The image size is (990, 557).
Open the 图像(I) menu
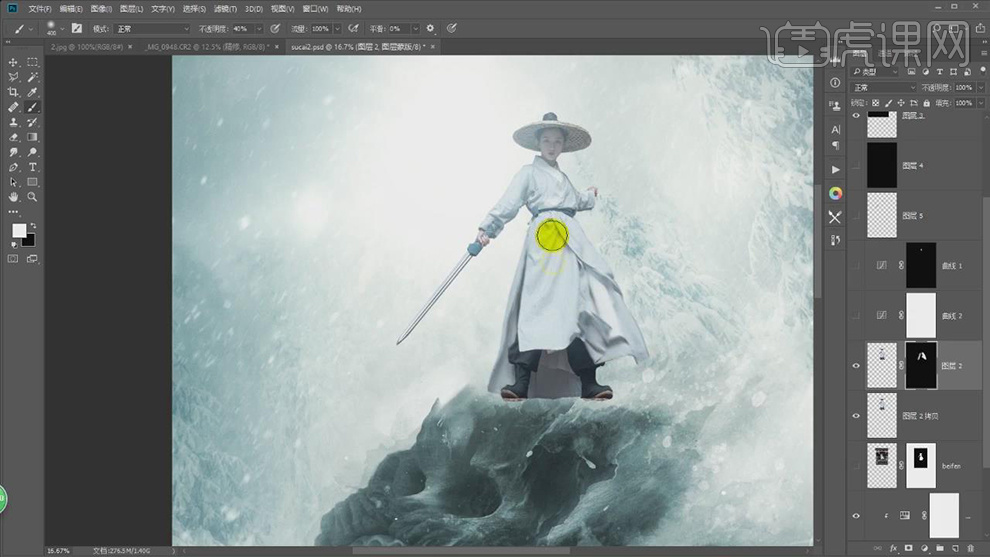click(x=101, y=9)
